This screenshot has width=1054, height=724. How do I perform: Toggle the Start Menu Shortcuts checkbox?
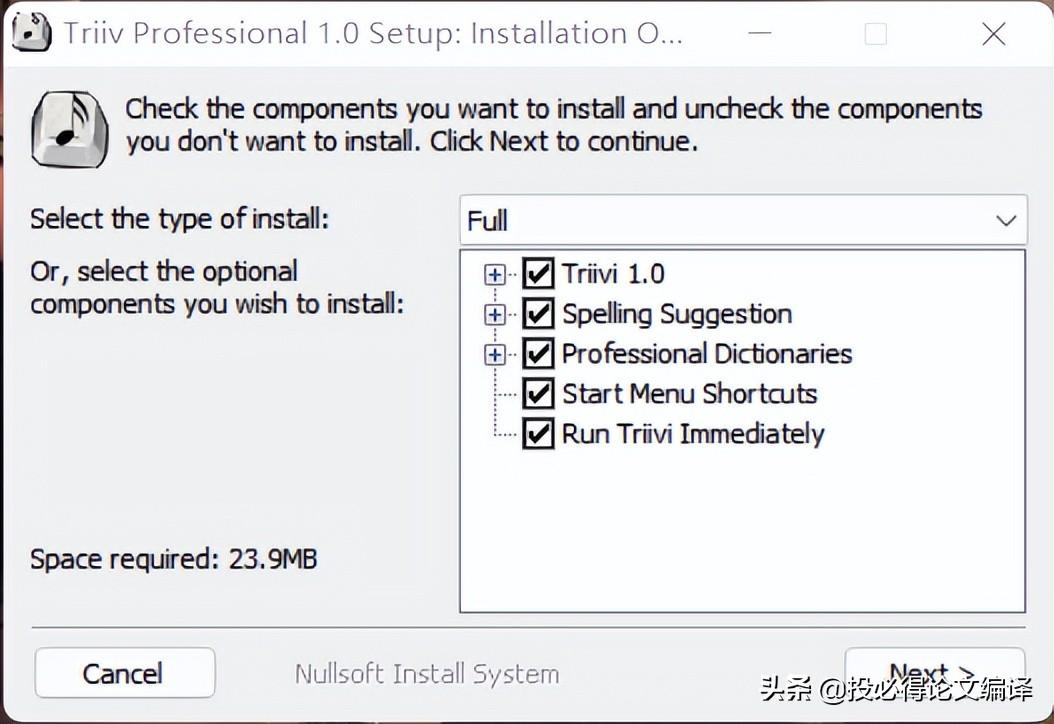click(538, 394)
